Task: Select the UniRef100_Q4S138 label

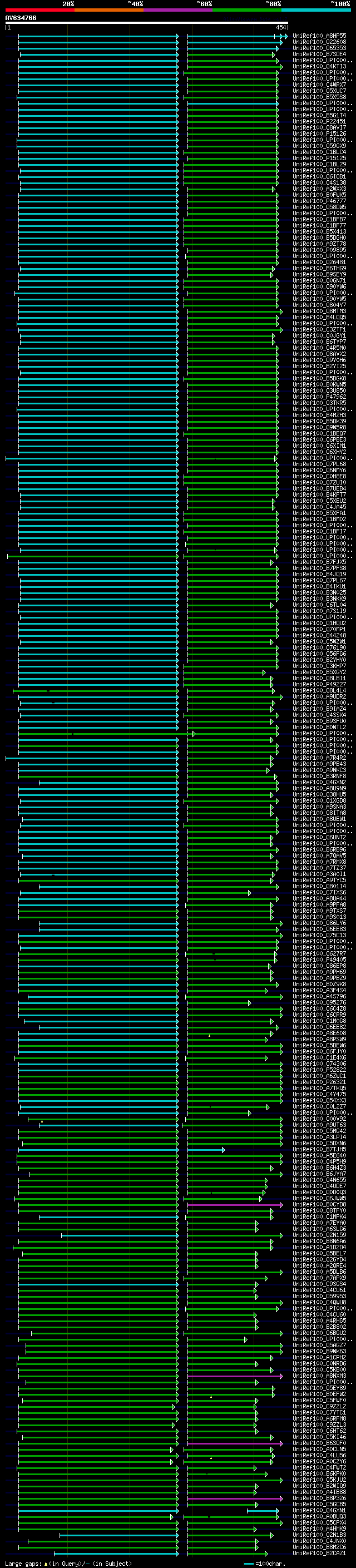Action: pyautogui.click(x=319, y=182)
